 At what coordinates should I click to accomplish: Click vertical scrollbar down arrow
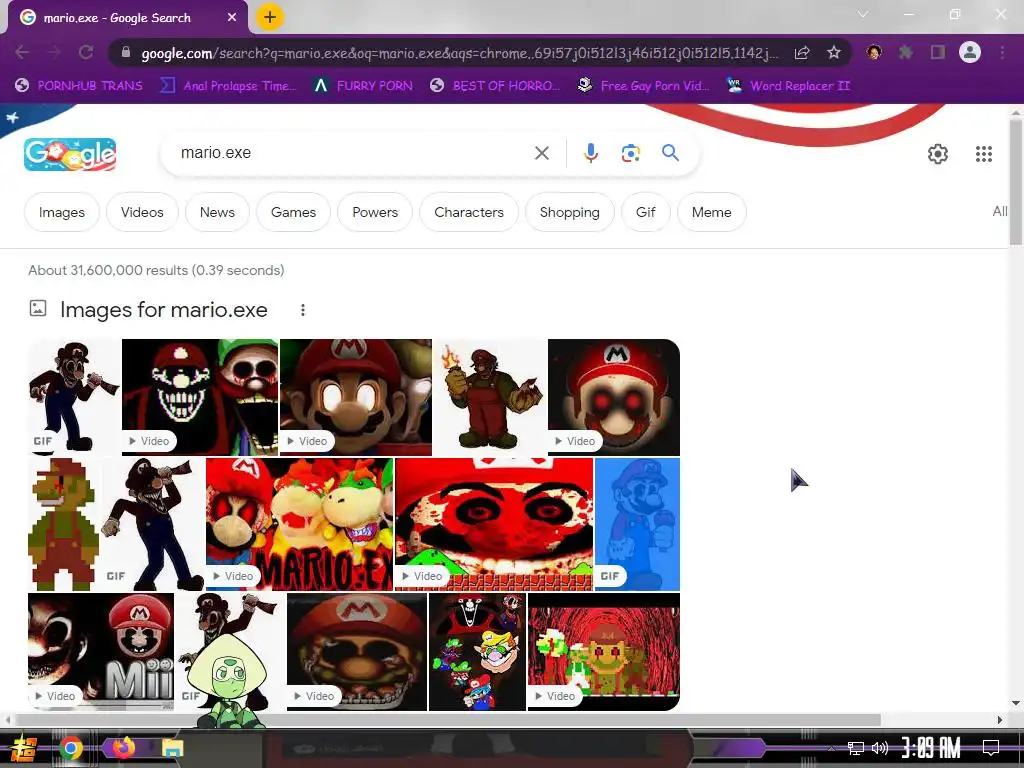tap(1016, 703)
